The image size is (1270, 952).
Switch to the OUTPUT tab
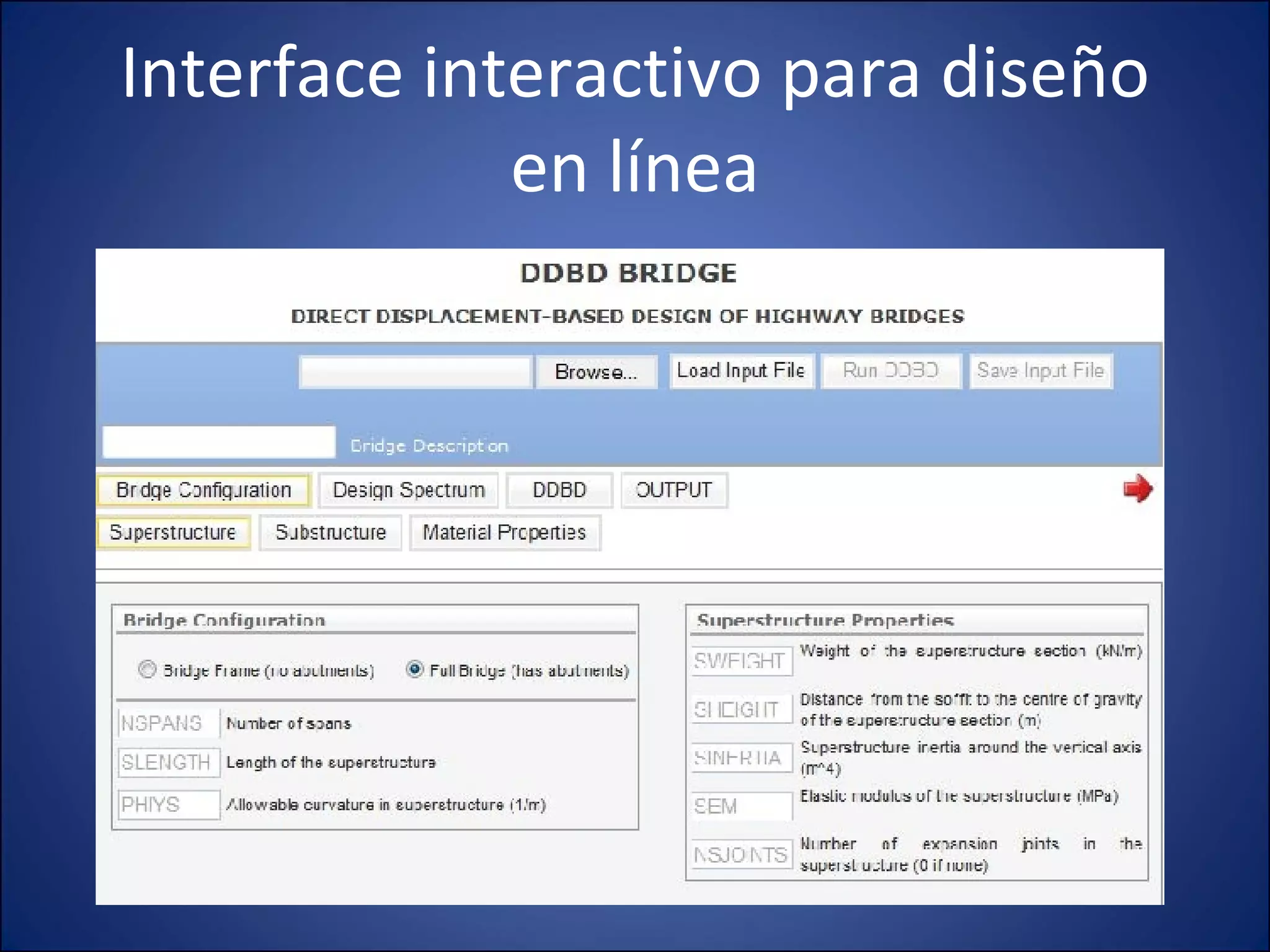coord(673,490)
